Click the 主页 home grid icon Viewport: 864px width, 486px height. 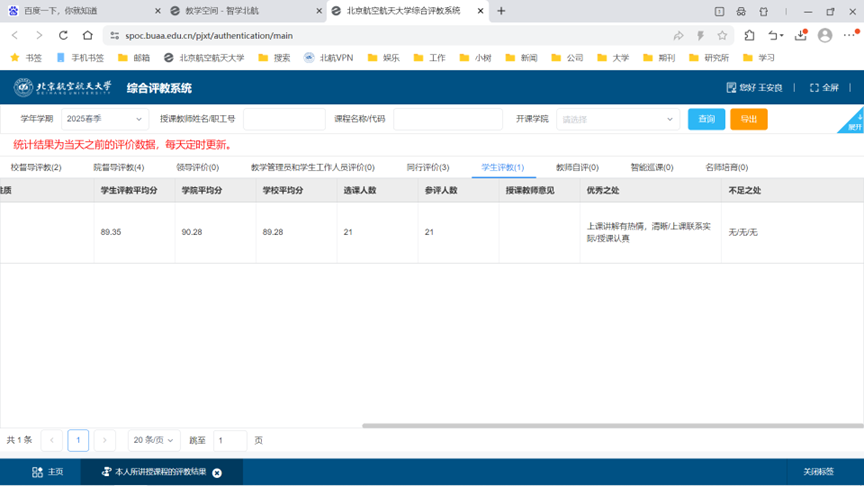(x=37, y=472)
